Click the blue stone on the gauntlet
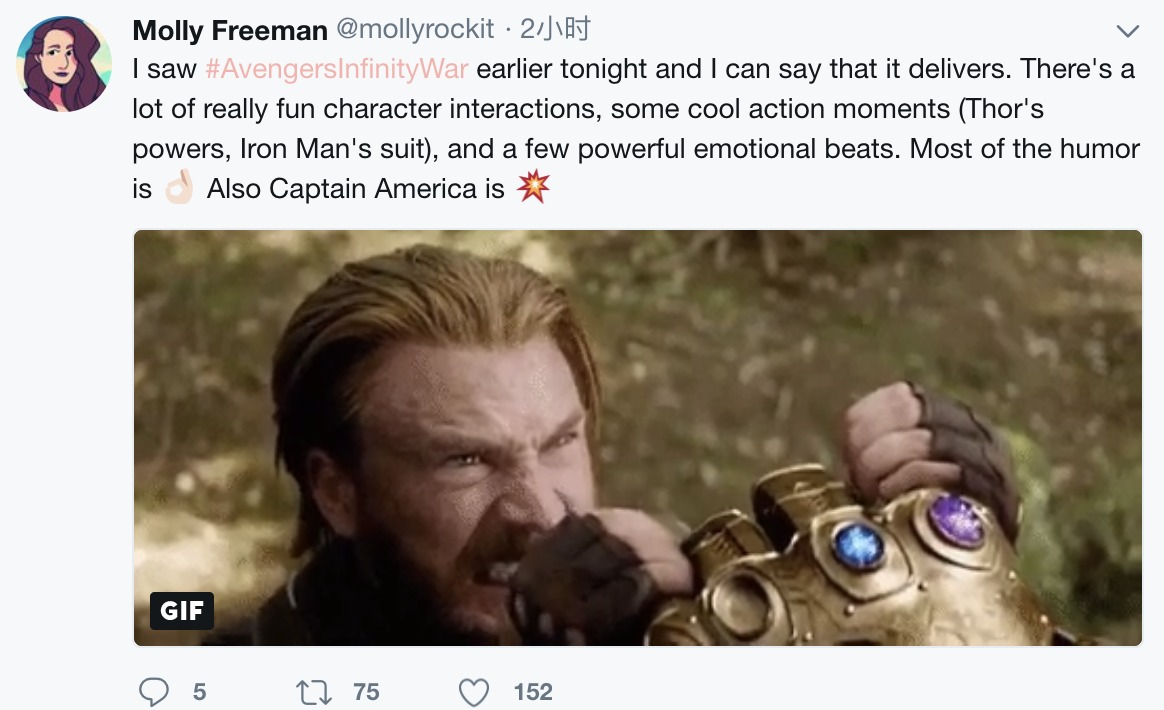The width and height of the screenshot is (1164, 710). click(858, 545)
